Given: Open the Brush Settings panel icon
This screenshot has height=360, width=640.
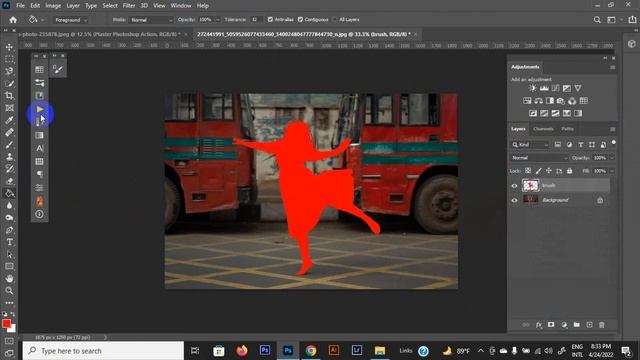Looking at the screenshot, I should (x=58, y=70).
